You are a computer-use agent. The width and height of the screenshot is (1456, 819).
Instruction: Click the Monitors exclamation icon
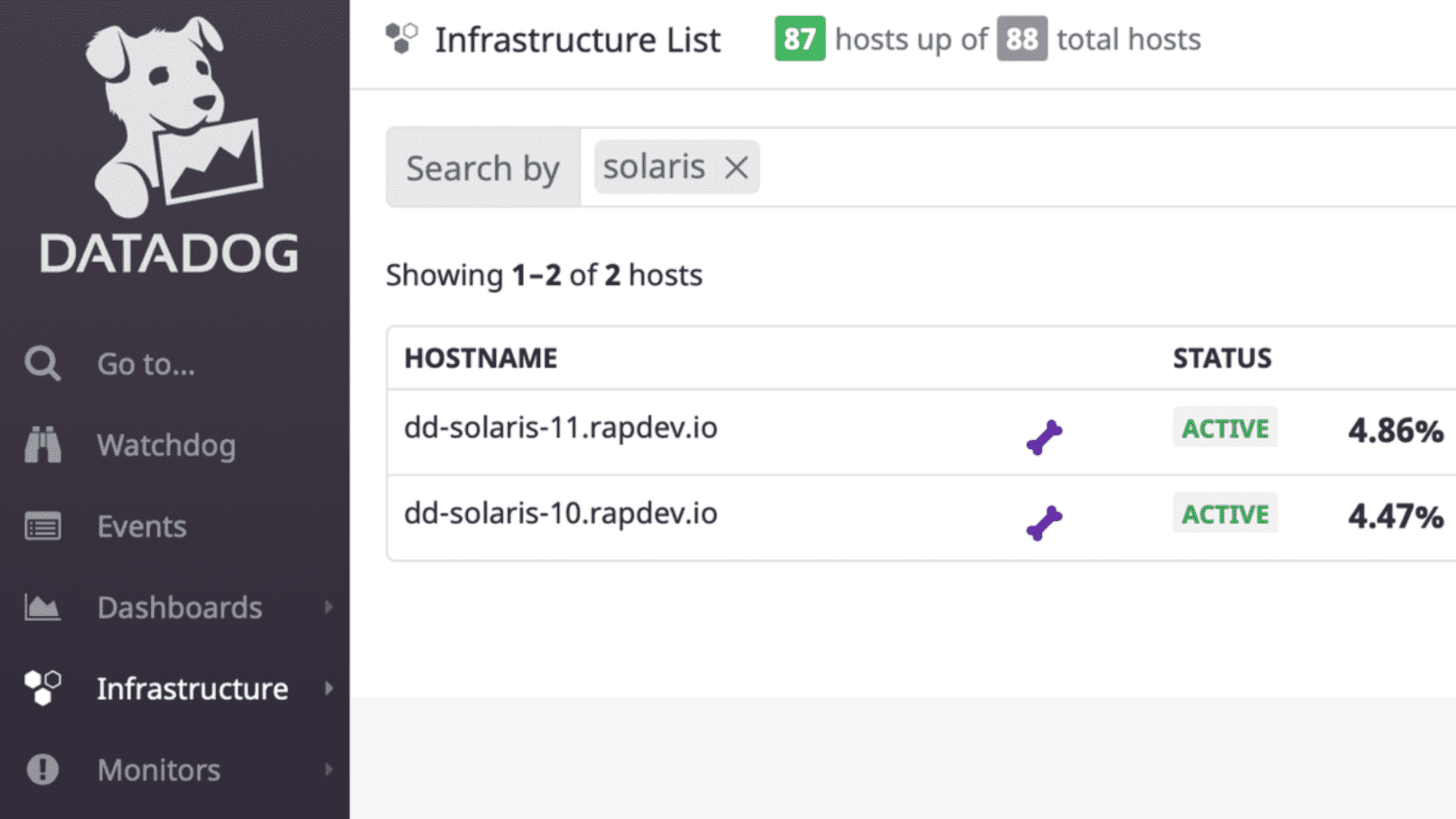pyautogui.click(x=42, y=769)
